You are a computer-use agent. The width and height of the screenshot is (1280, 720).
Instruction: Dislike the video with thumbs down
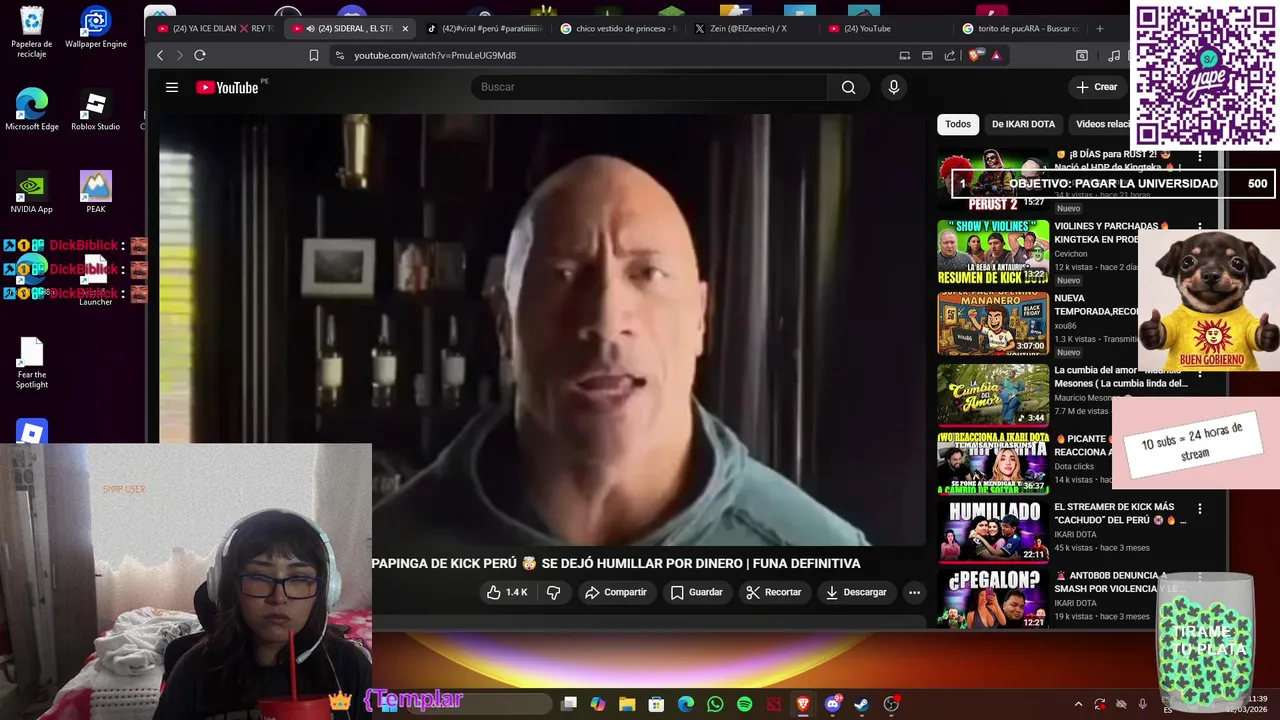tap(553, 592)
